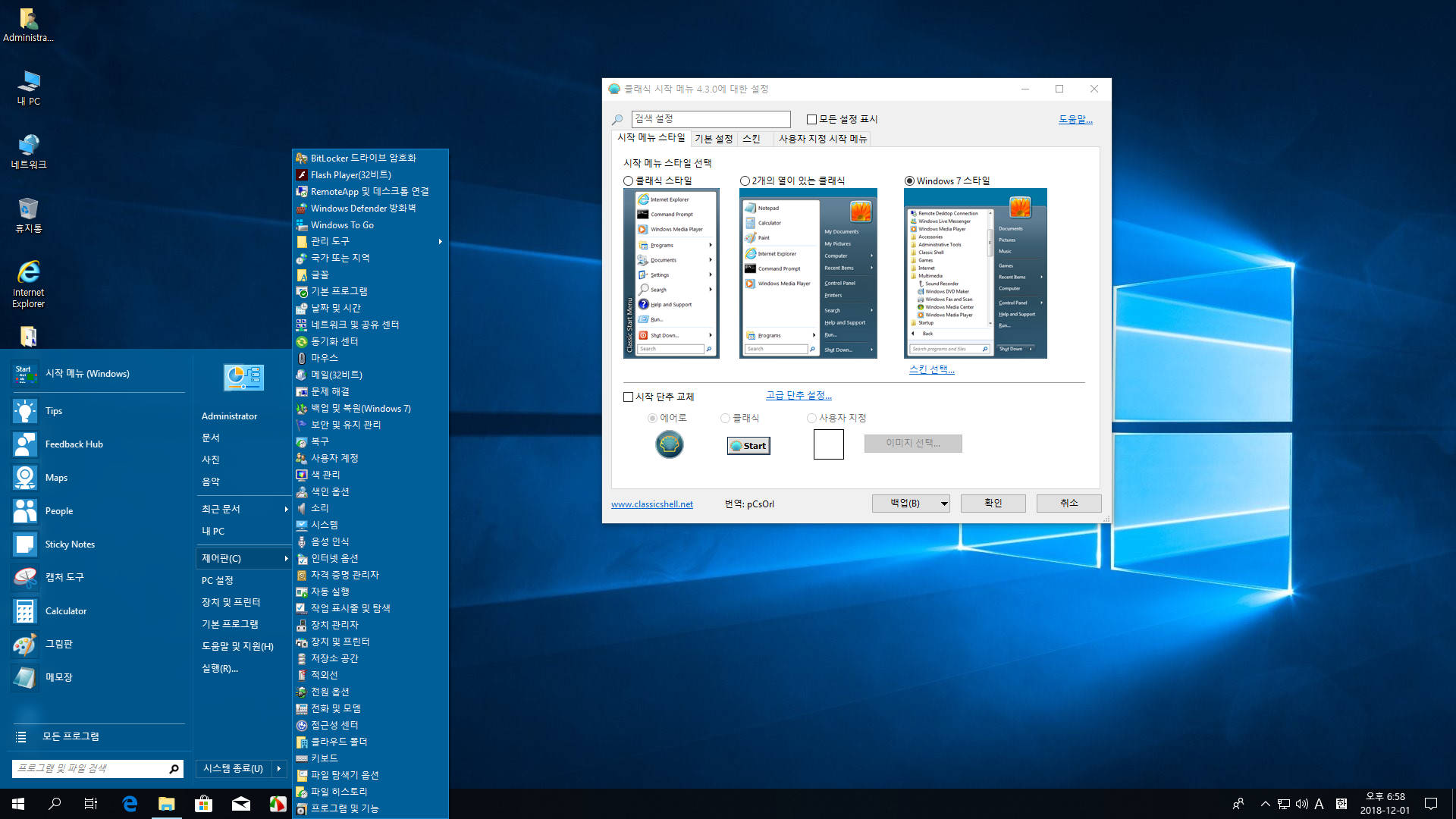Open the 소리 sound settings icon

click(x=302, y=508)
